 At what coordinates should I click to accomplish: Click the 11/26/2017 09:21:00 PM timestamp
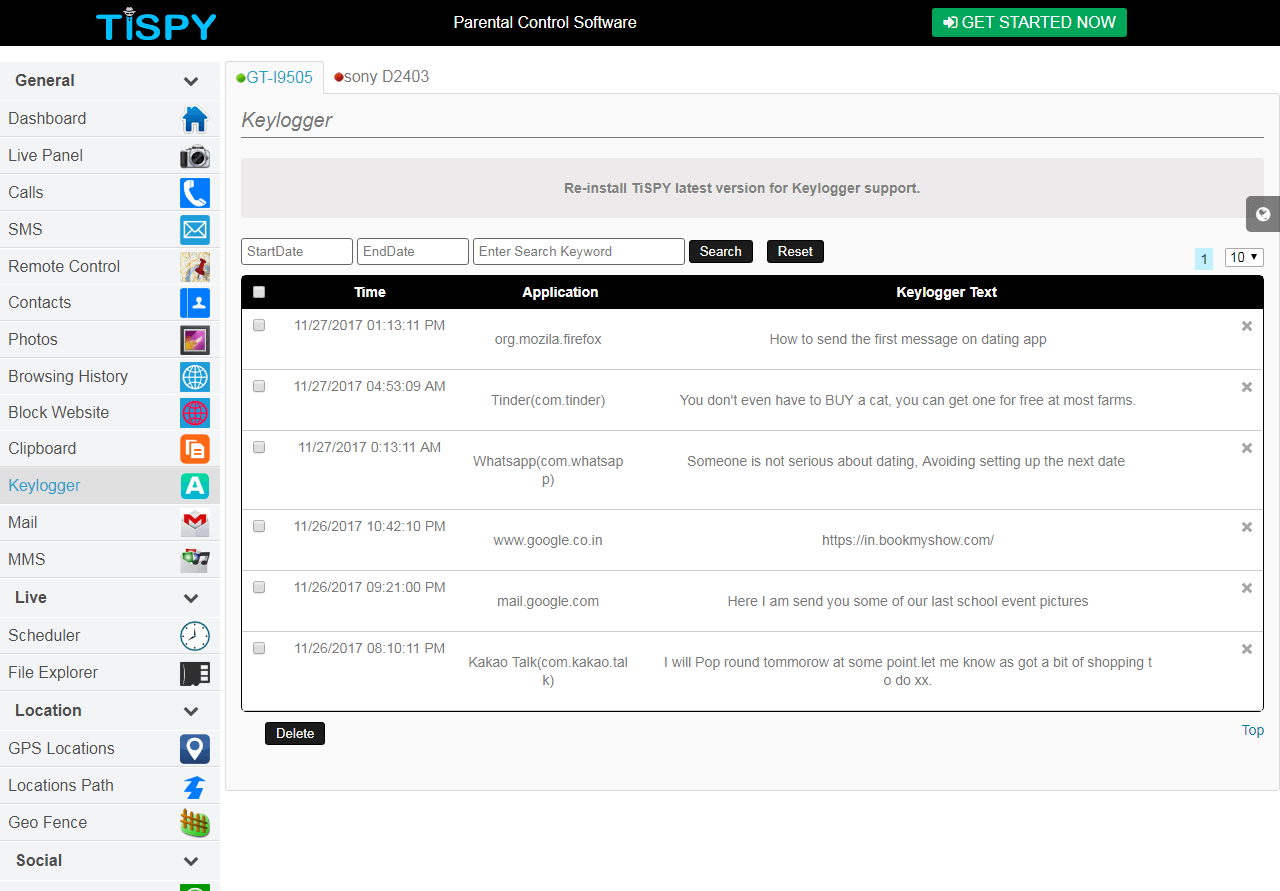[x=370, y=587]
